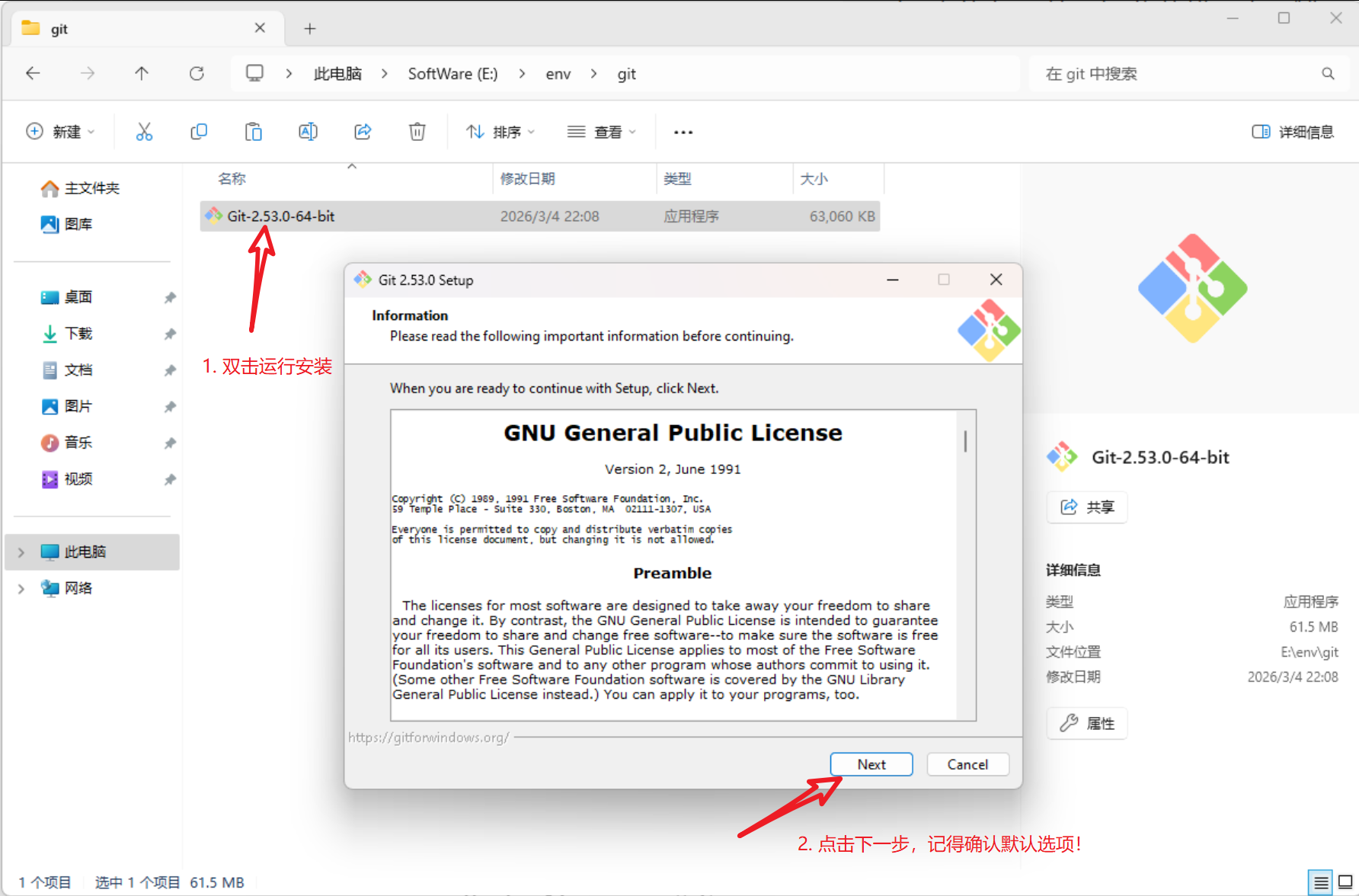1359x896 pixels.
Task: Click the license text scrollbar thumb
Action: tap(965, 441)
